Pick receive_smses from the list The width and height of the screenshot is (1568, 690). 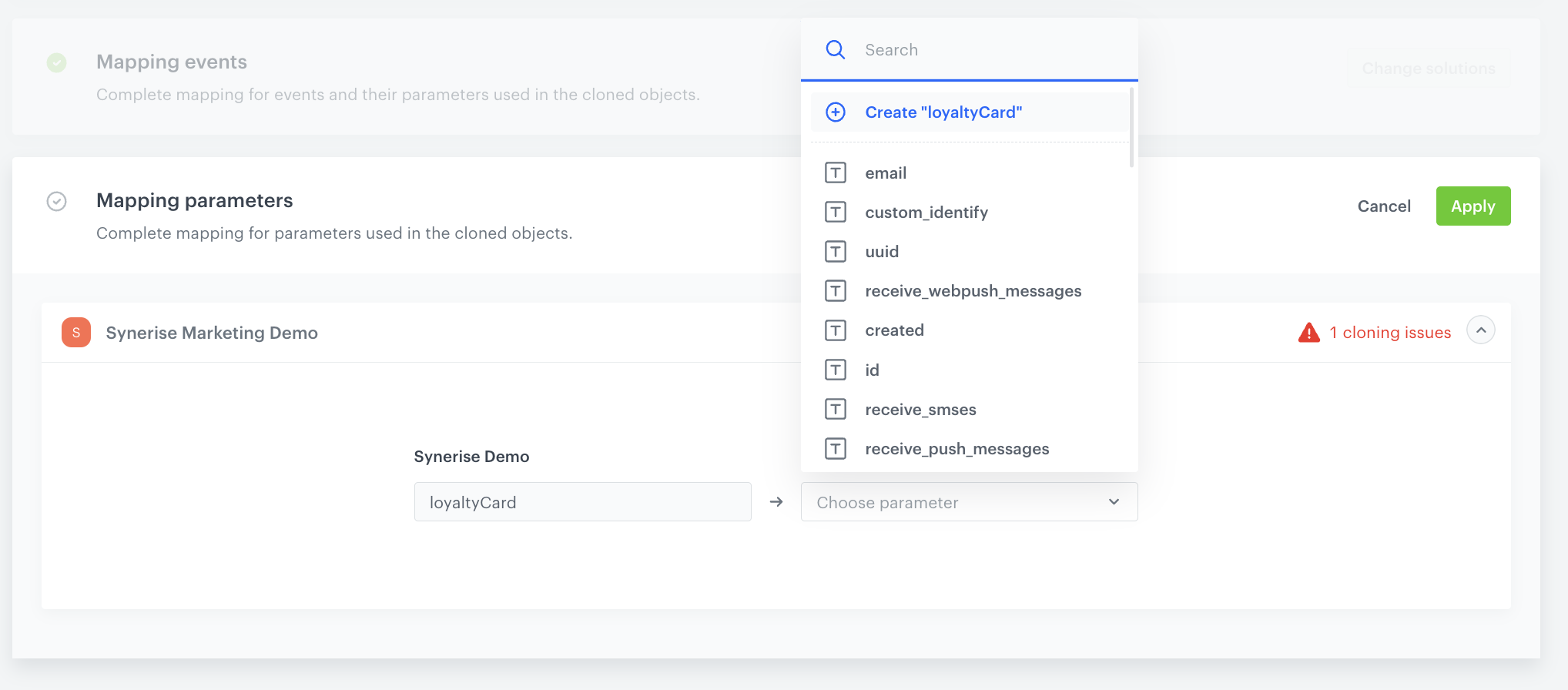[x=920, y=410]
